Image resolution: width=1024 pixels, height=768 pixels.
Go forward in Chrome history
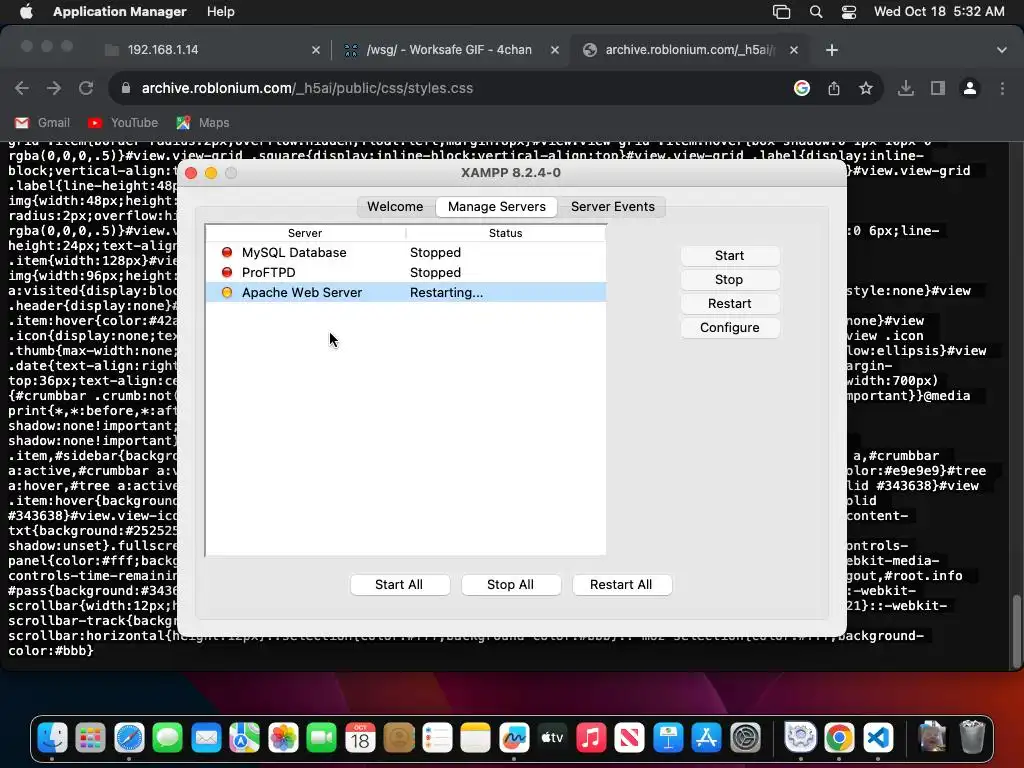[x=54, y=88]
